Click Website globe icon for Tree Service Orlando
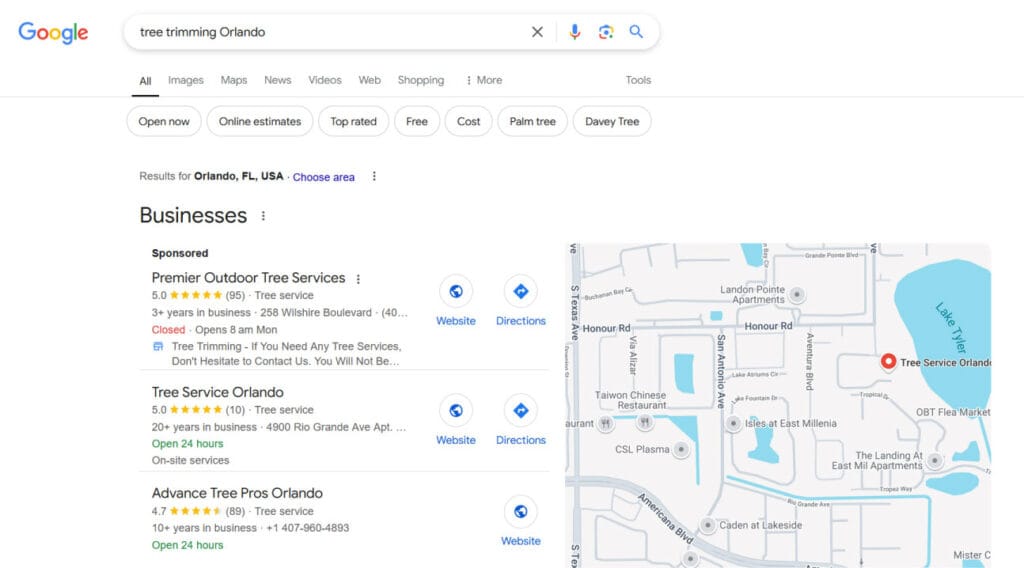The height and width of the screenshot is (568, 1024). [456, 411]
